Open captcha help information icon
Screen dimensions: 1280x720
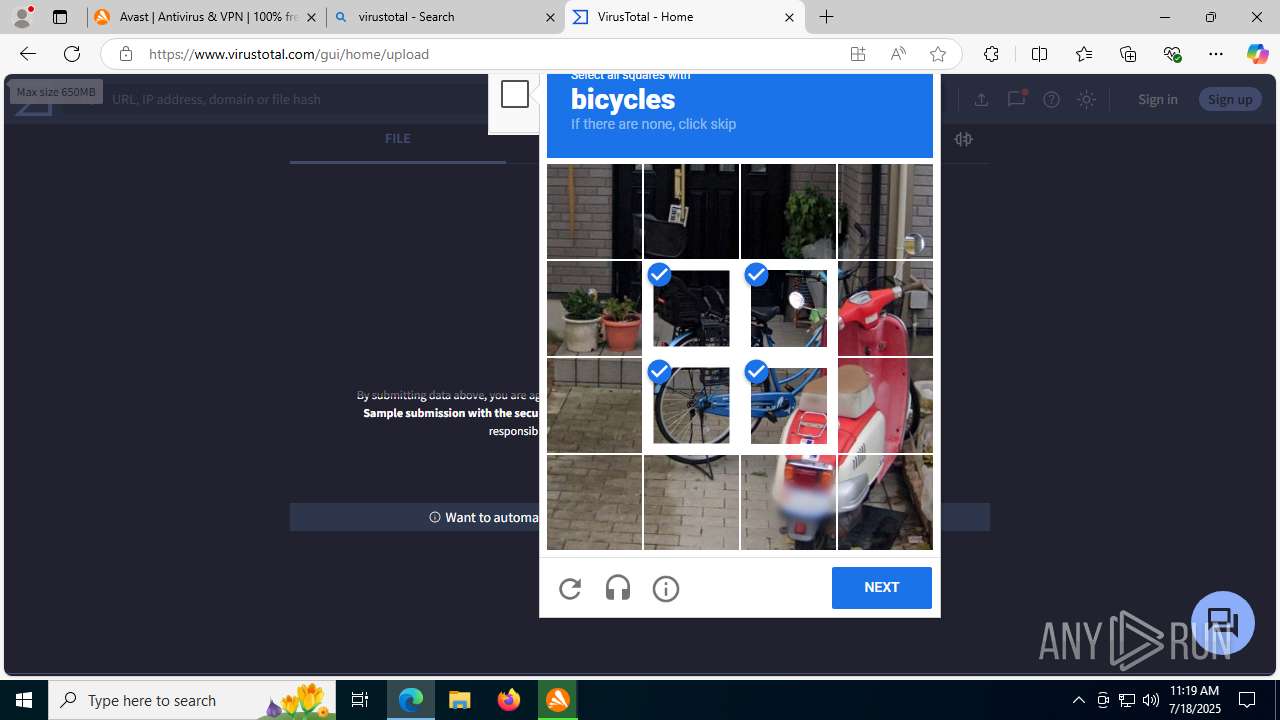pyautogui.click(x=666, y=588)
